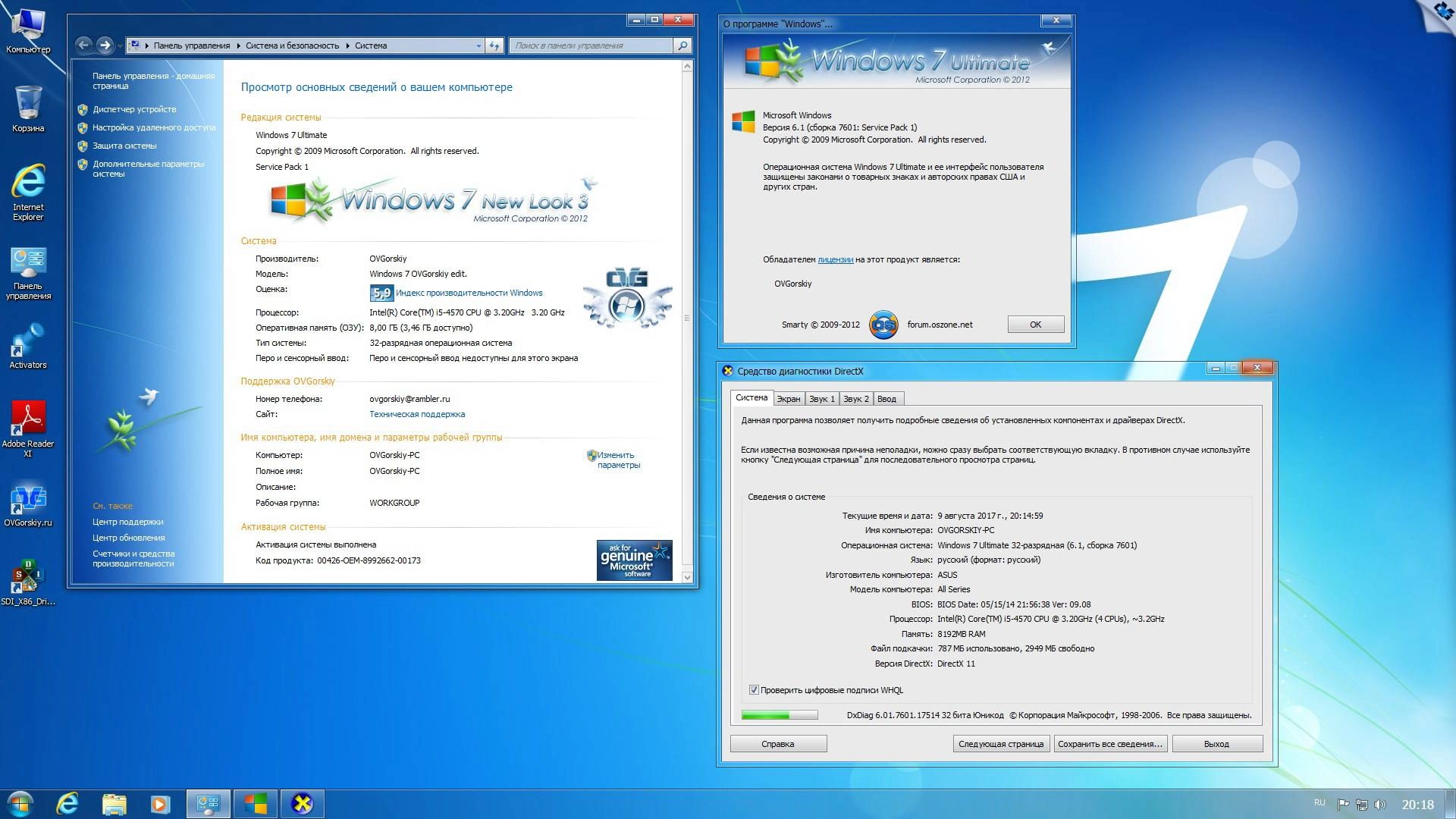
Task: Click the volume speaker in the system tray
Action: click(1382, 802)
